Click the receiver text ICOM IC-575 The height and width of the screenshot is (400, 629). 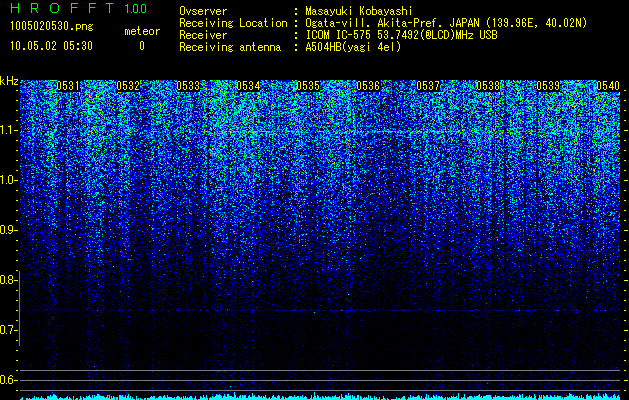tap(339, 35)
